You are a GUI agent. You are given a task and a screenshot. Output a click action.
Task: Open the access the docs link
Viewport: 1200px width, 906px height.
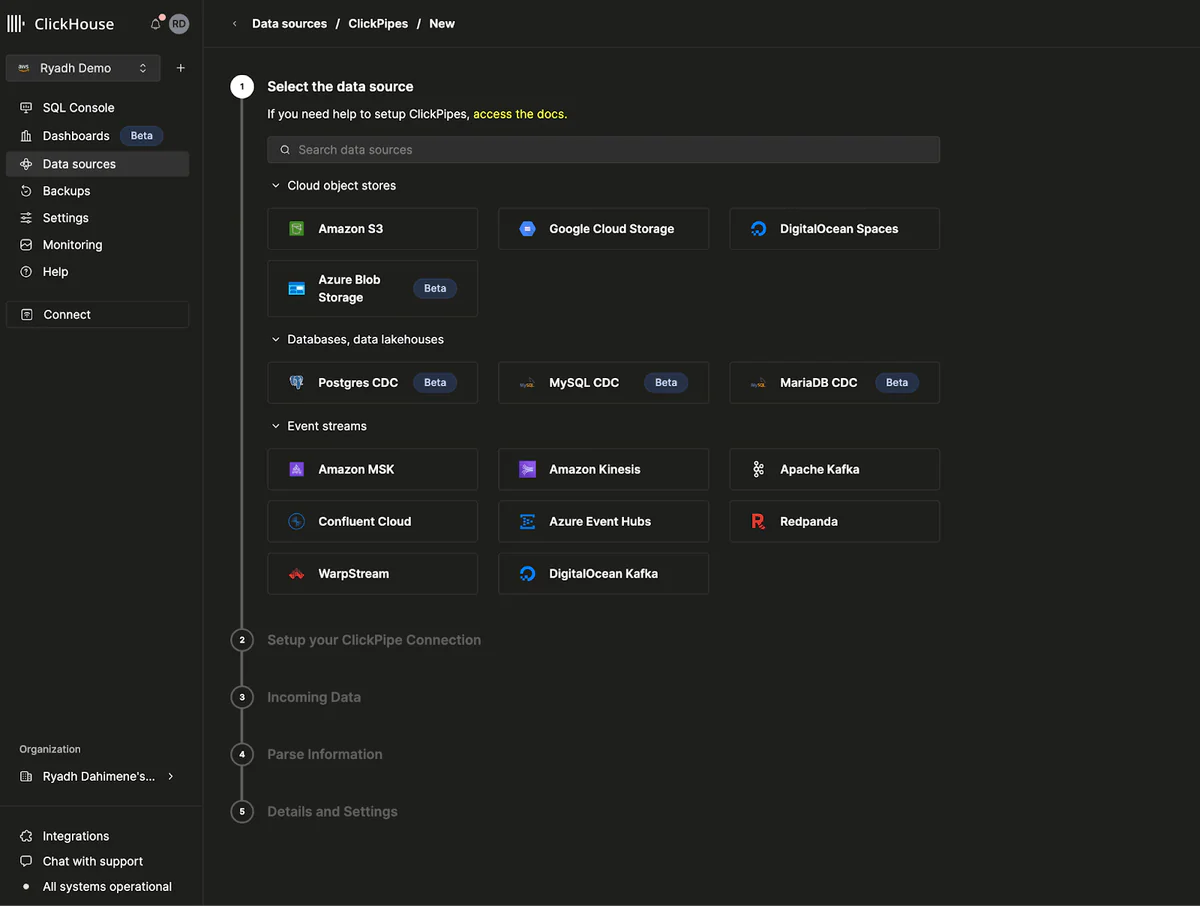pyautogui.click(x=519, y=114)
